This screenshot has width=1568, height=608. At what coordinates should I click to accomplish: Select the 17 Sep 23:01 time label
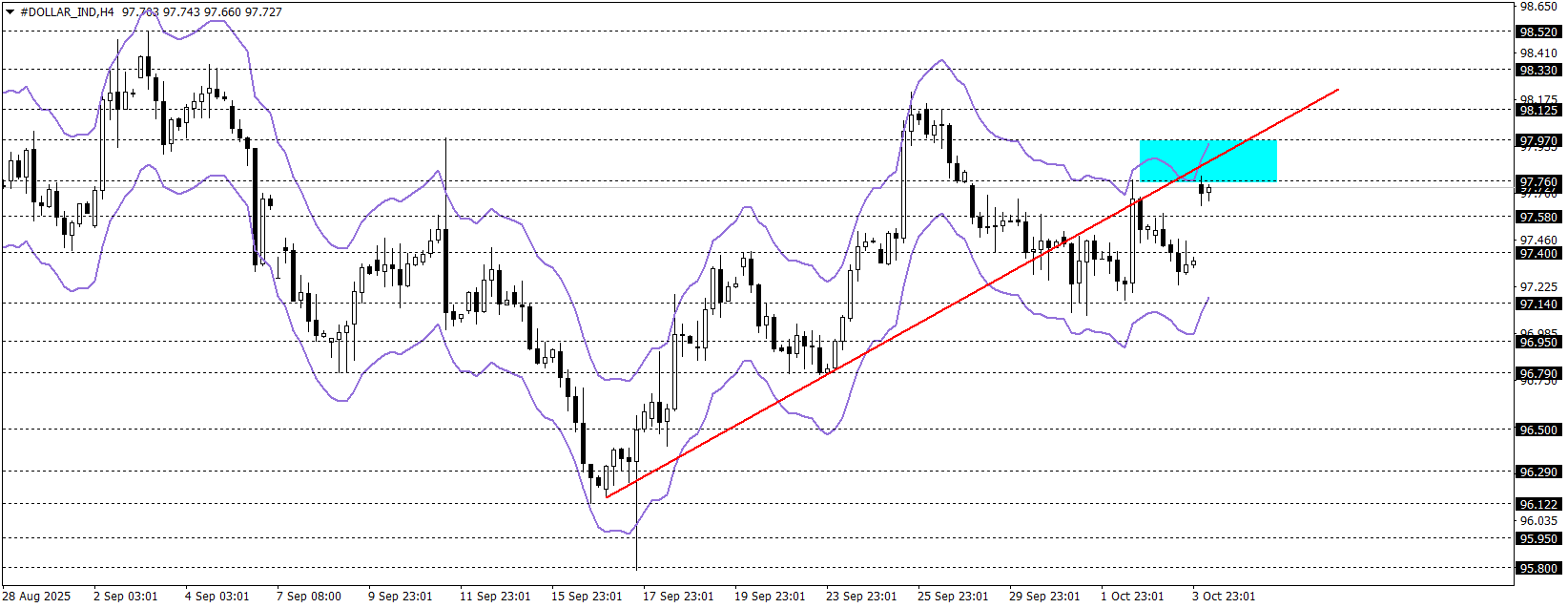coord(677,596)
